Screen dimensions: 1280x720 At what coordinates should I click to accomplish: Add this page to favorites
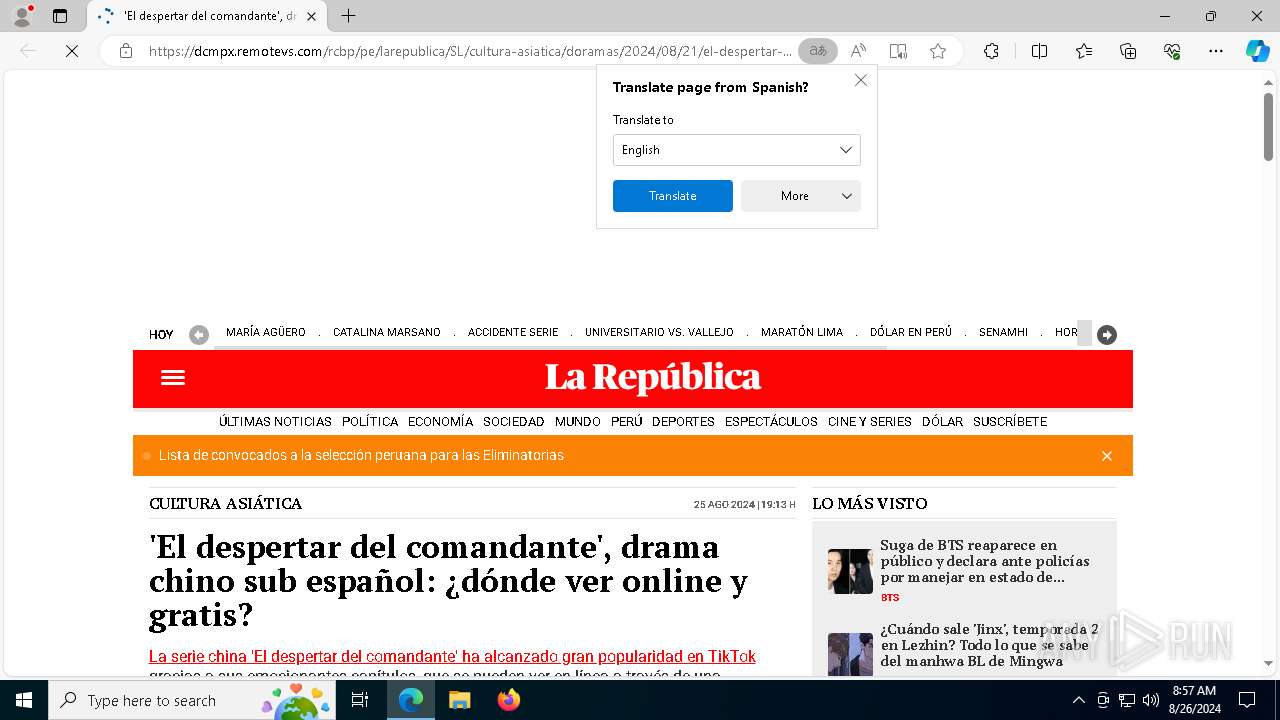click(938, 51)
